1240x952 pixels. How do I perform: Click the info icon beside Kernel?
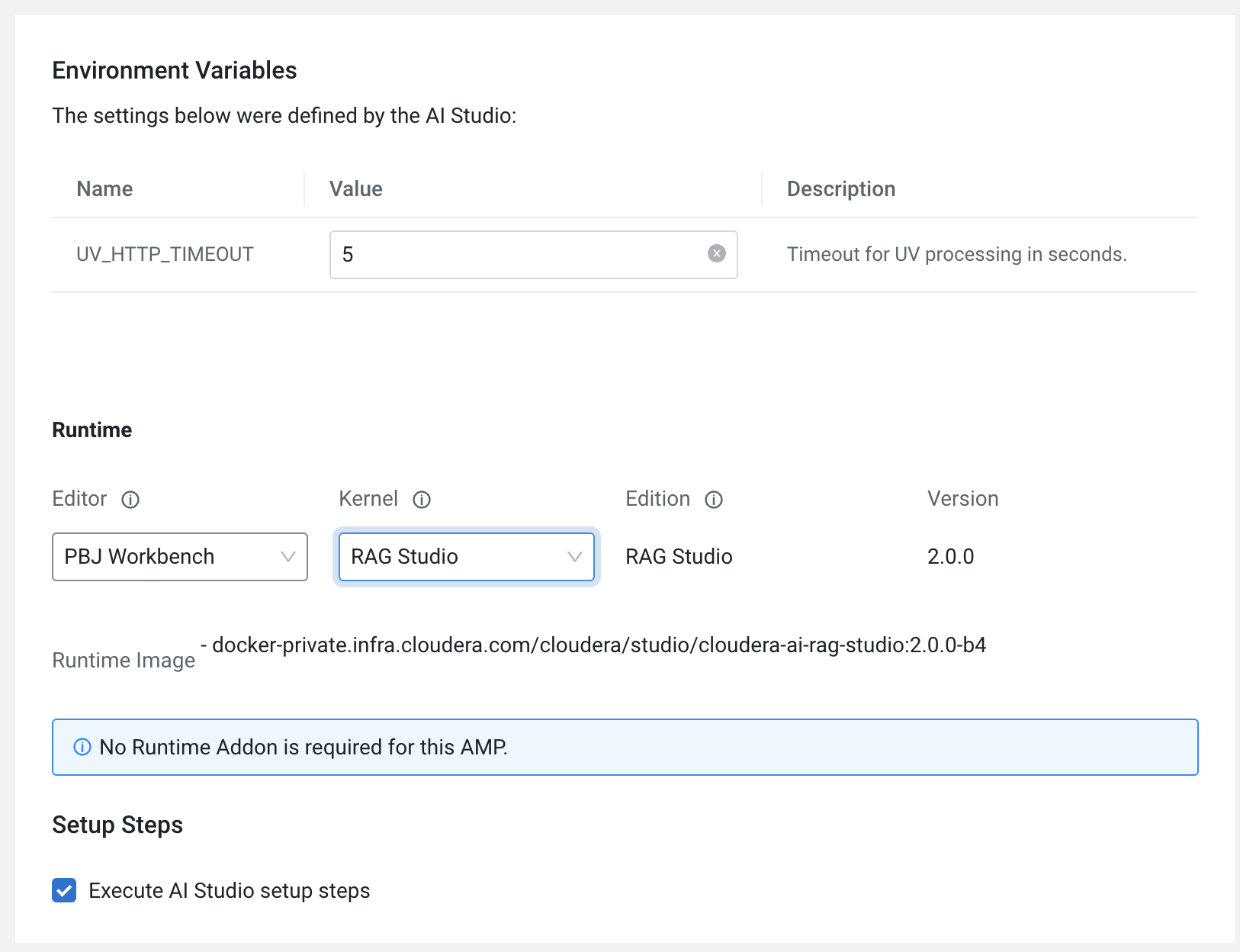tap(422, 500)
